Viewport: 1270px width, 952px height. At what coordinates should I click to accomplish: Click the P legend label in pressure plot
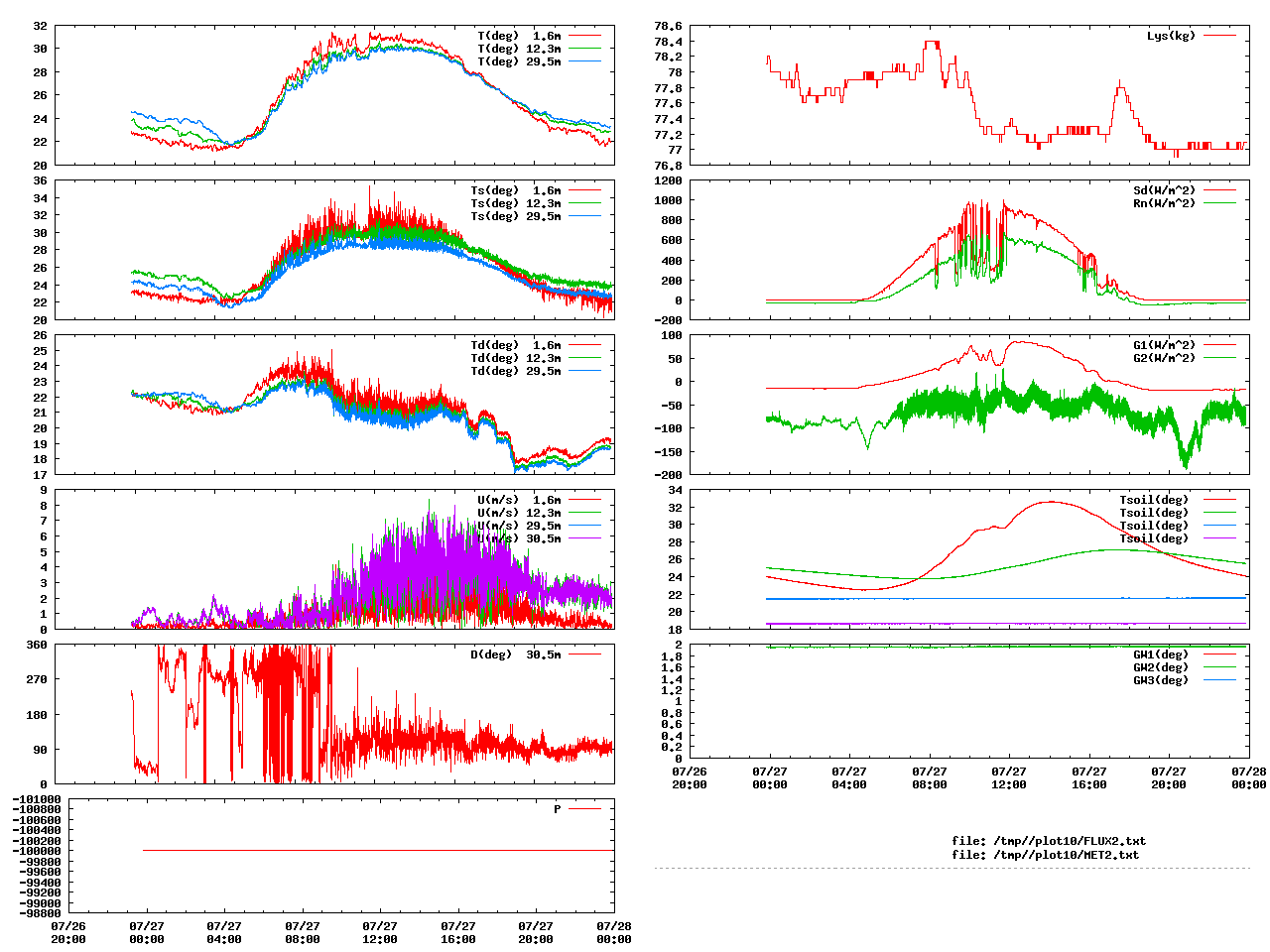(x=557, y=809)
